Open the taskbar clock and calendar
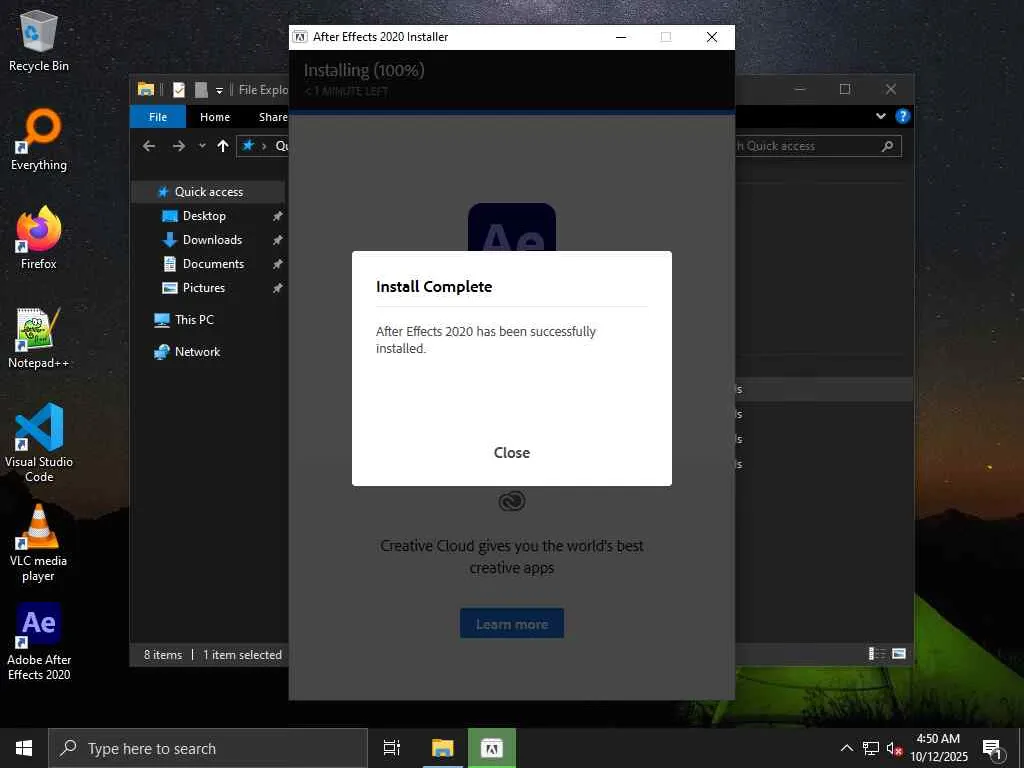This screenshot has height=768, width=1024. 938,748
